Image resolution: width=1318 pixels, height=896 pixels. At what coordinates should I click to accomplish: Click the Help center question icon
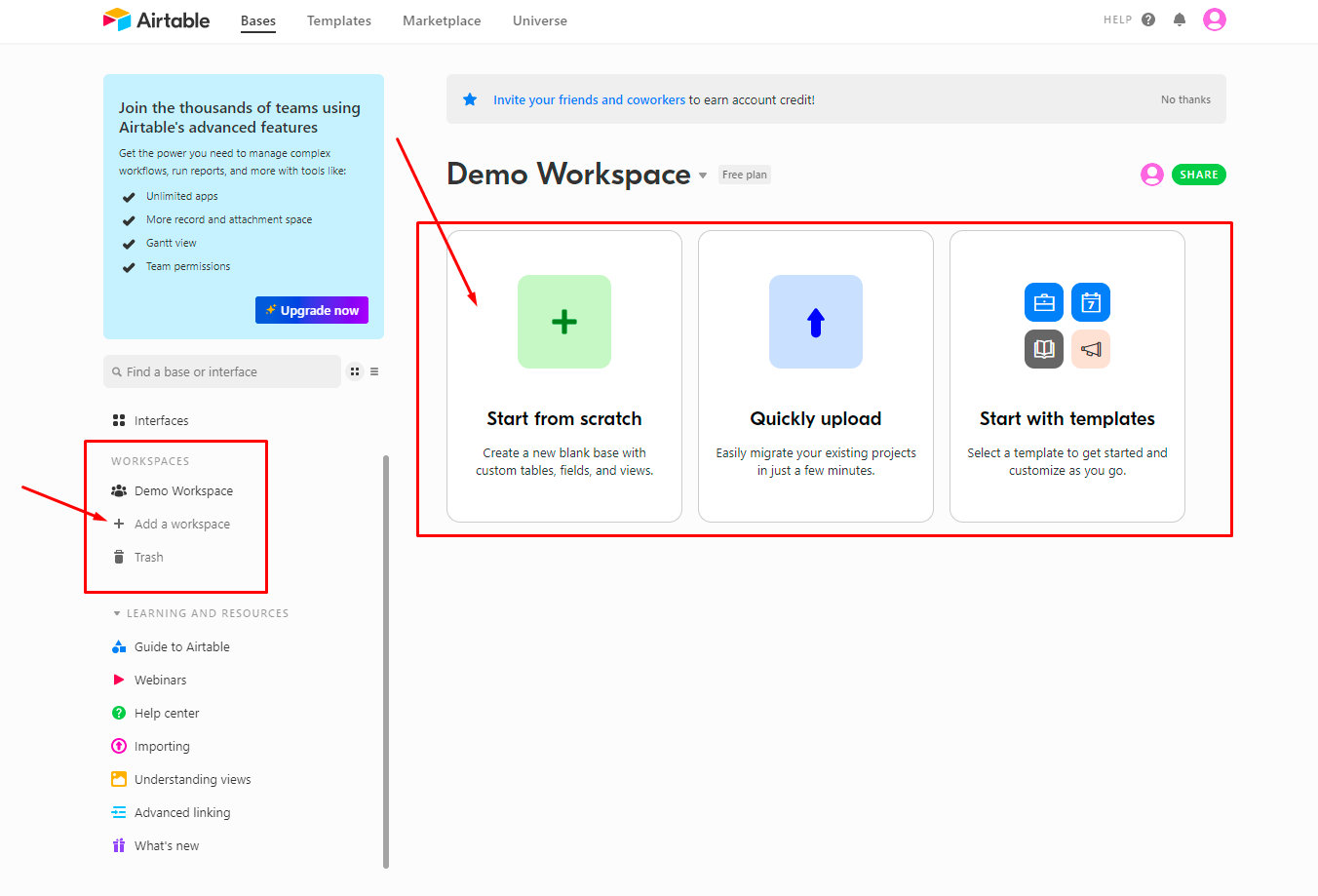(x=119, y=713)
